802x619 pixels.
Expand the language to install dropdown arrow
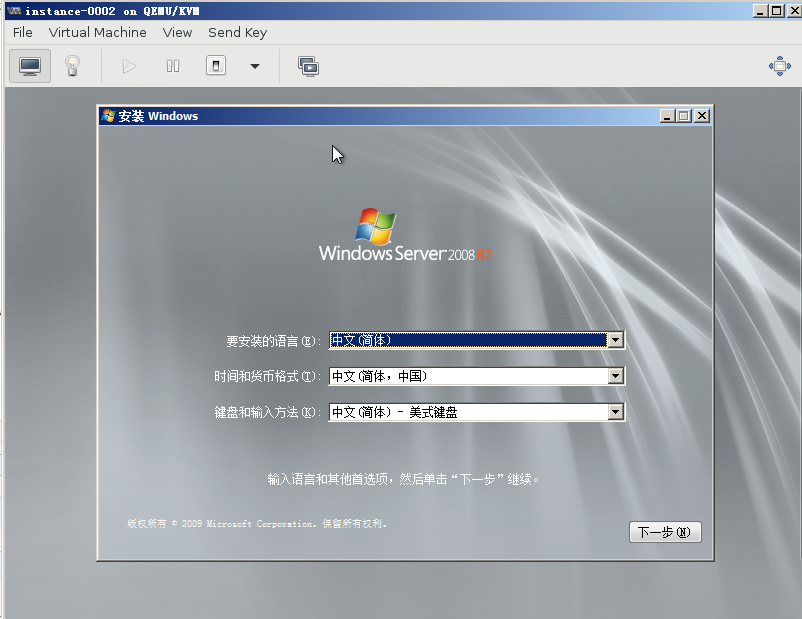click(616, 340)
